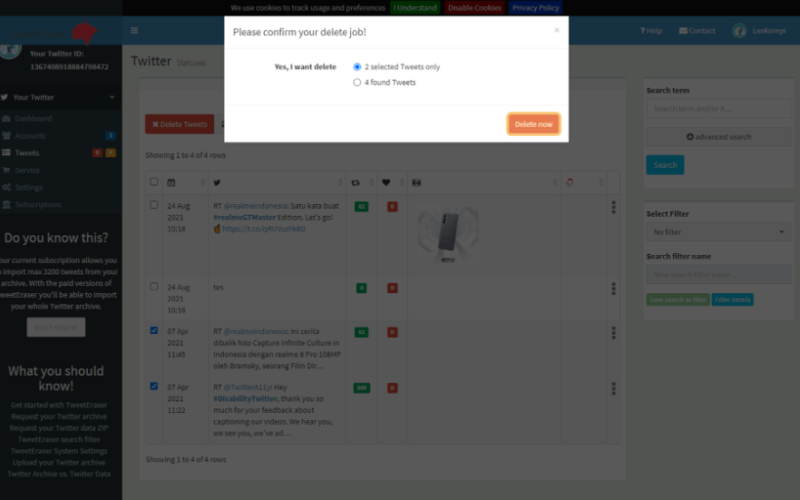Confirm with the Delete now button
The width and height of the screenshot is (800, 500).
tap(533, 124)
